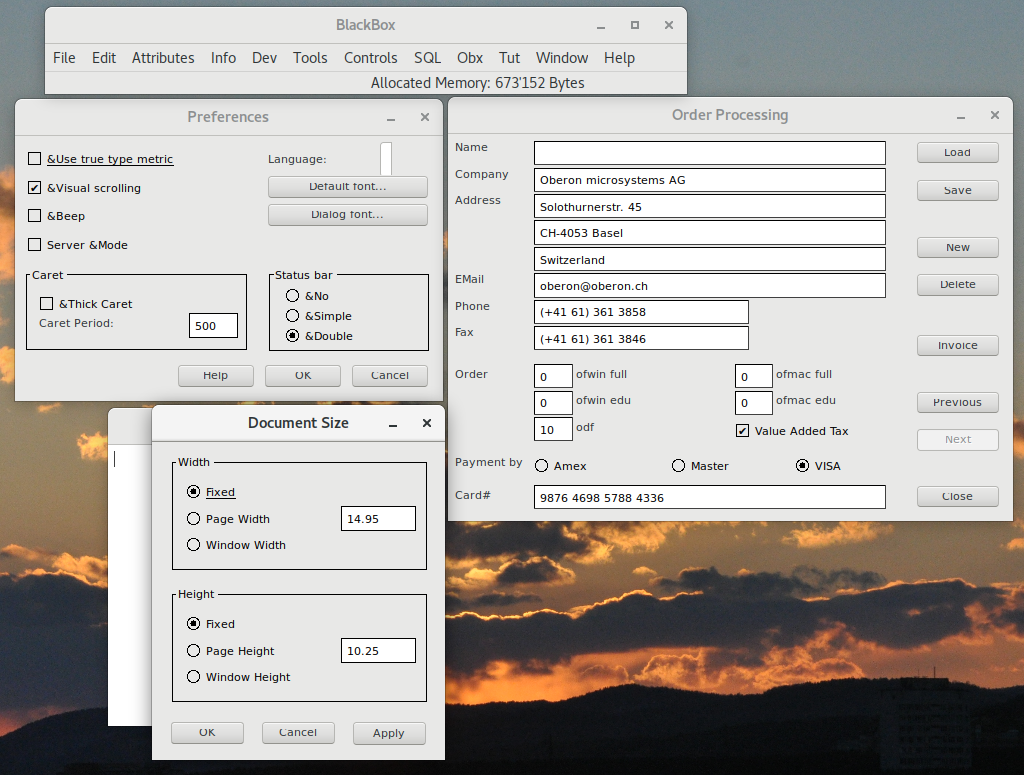Click Apply in Document Size dialog
The width and height of the screenshot is (1024, 775).
(x=388, y=733)
